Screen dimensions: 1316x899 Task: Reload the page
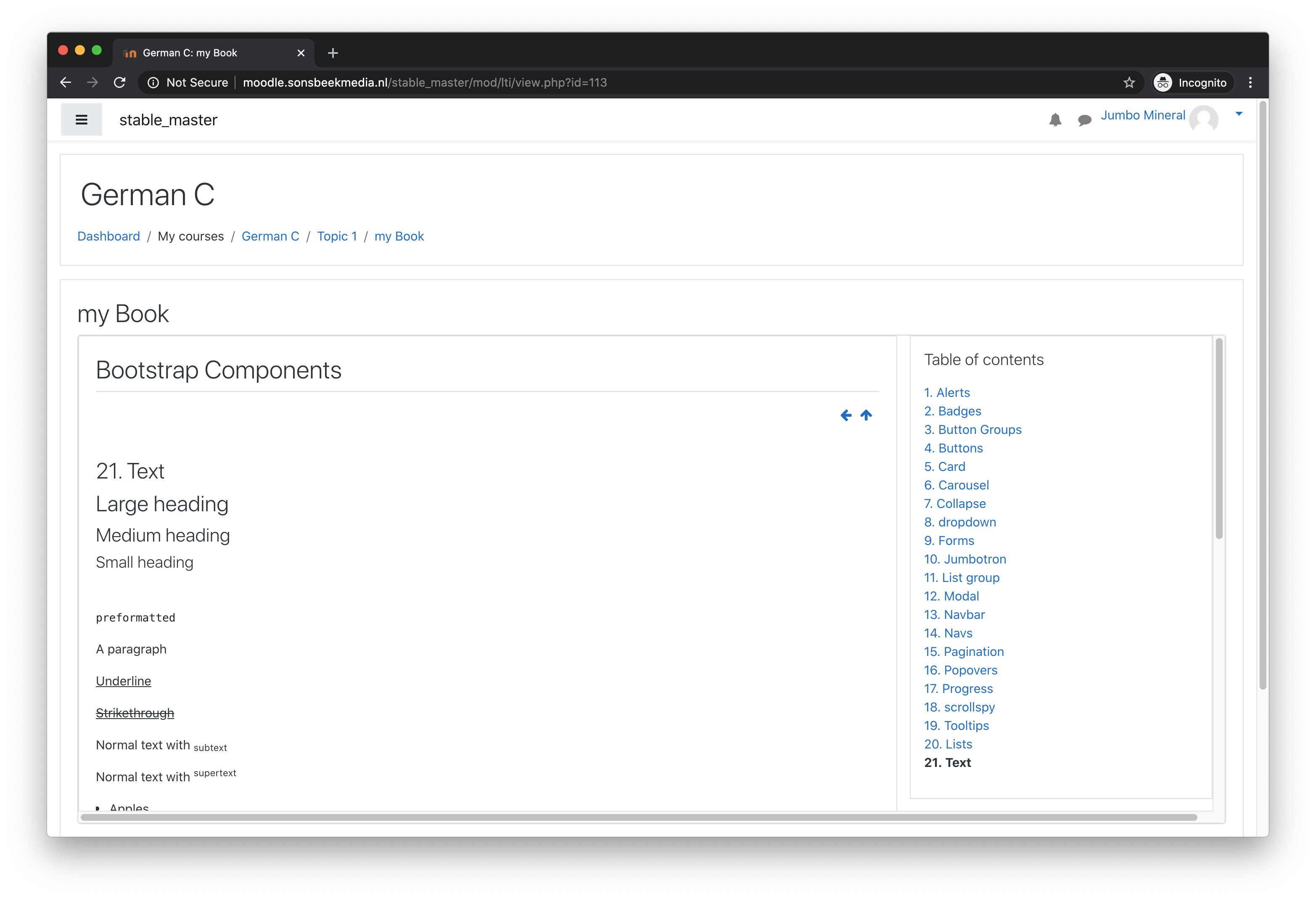(x=119, y=83)
